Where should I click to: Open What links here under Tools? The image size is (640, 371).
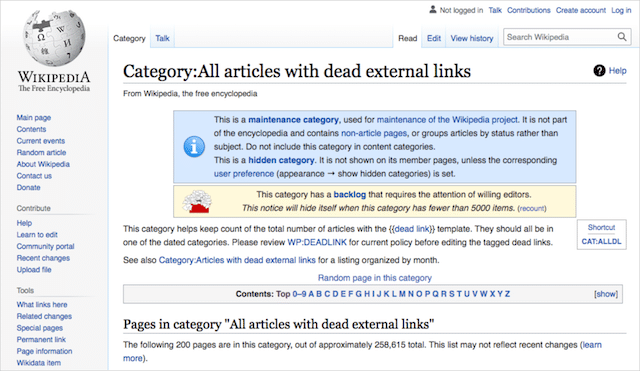click(42, 304)
